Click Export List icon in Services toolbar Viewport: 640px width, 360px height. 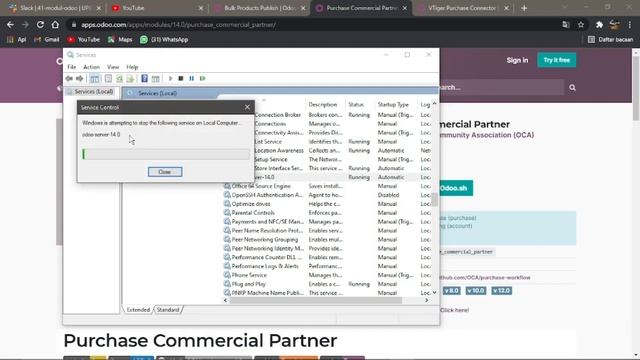tap(130, 78)
